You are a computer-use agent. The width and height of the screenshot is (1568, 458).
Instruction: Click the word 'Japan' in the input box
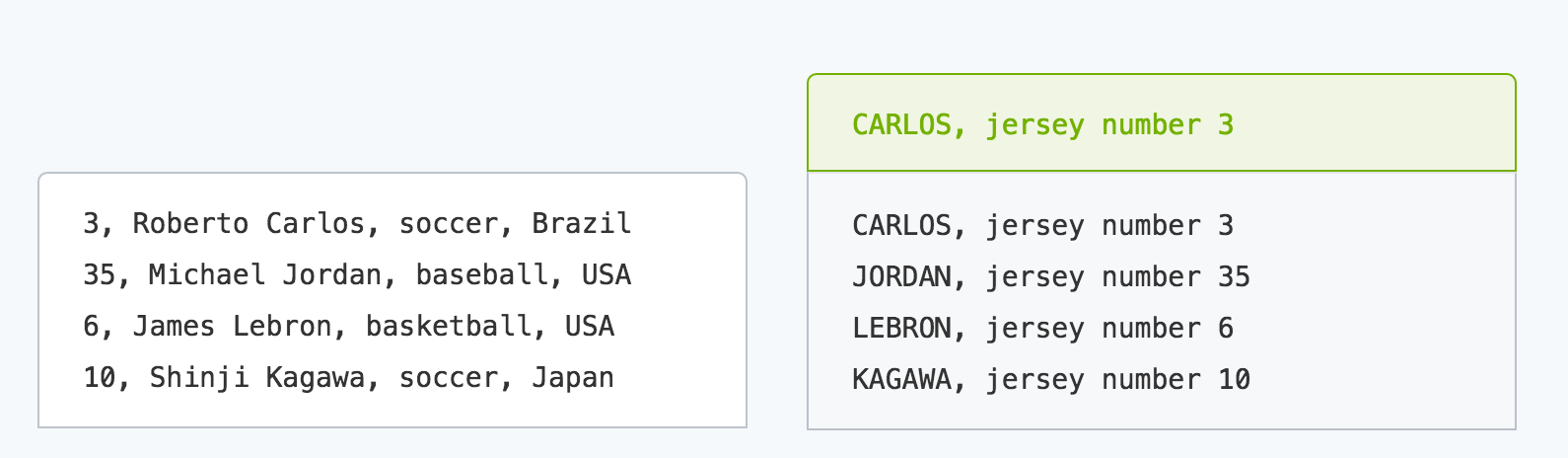click(573, 377)
